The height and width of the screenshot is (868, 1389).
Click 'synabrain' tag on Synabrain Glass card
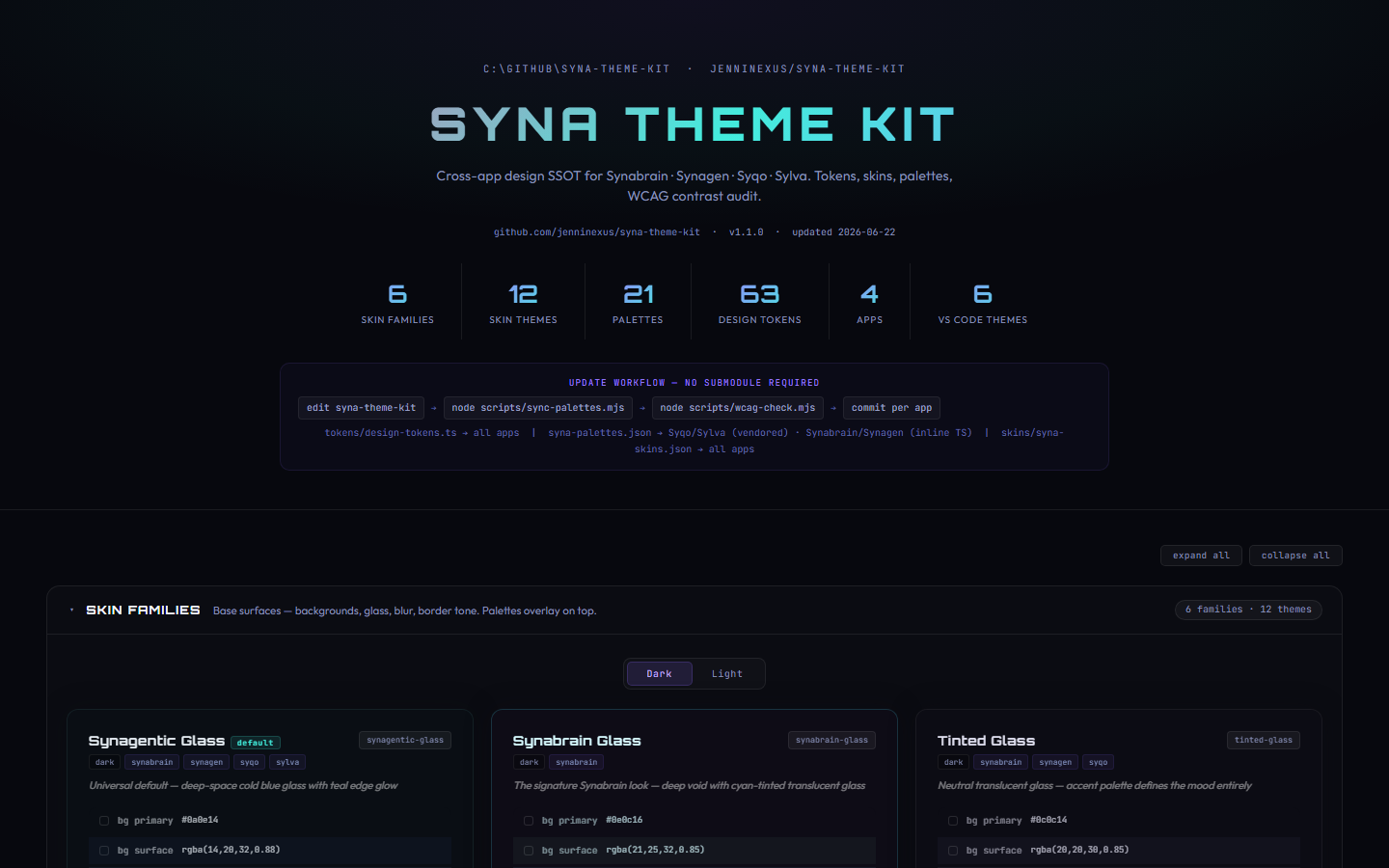click(x=577, y=762)
